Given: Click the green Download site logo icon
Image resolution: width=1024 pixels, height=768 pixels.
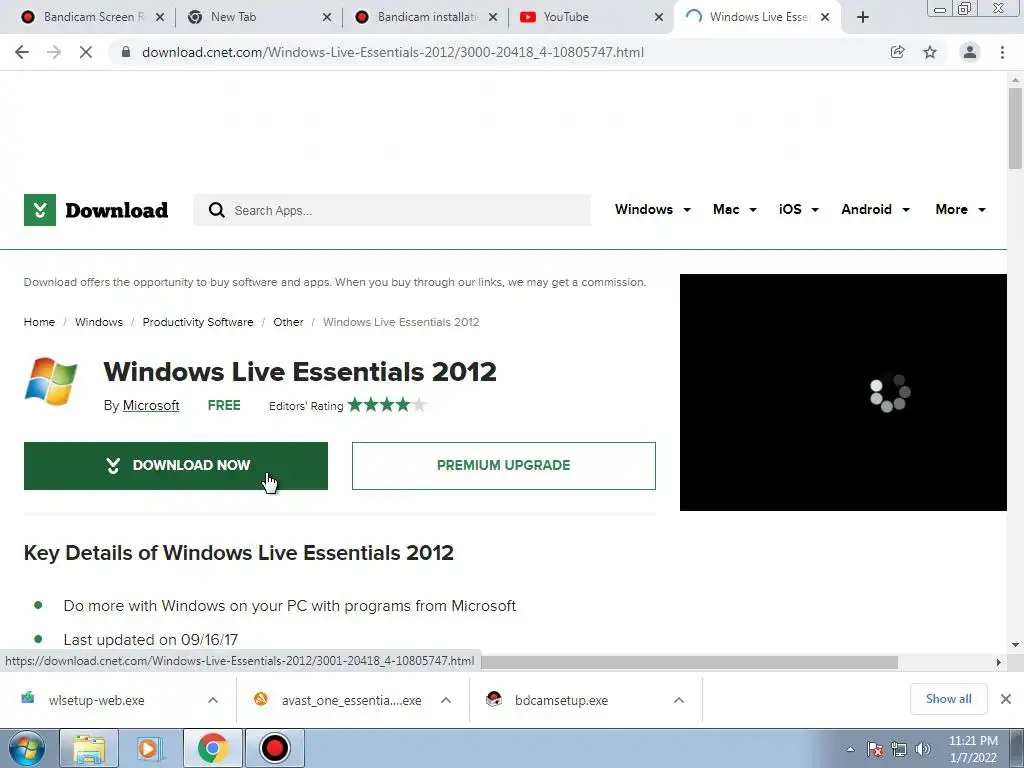Looking at the screenshot, I should 40,210.
